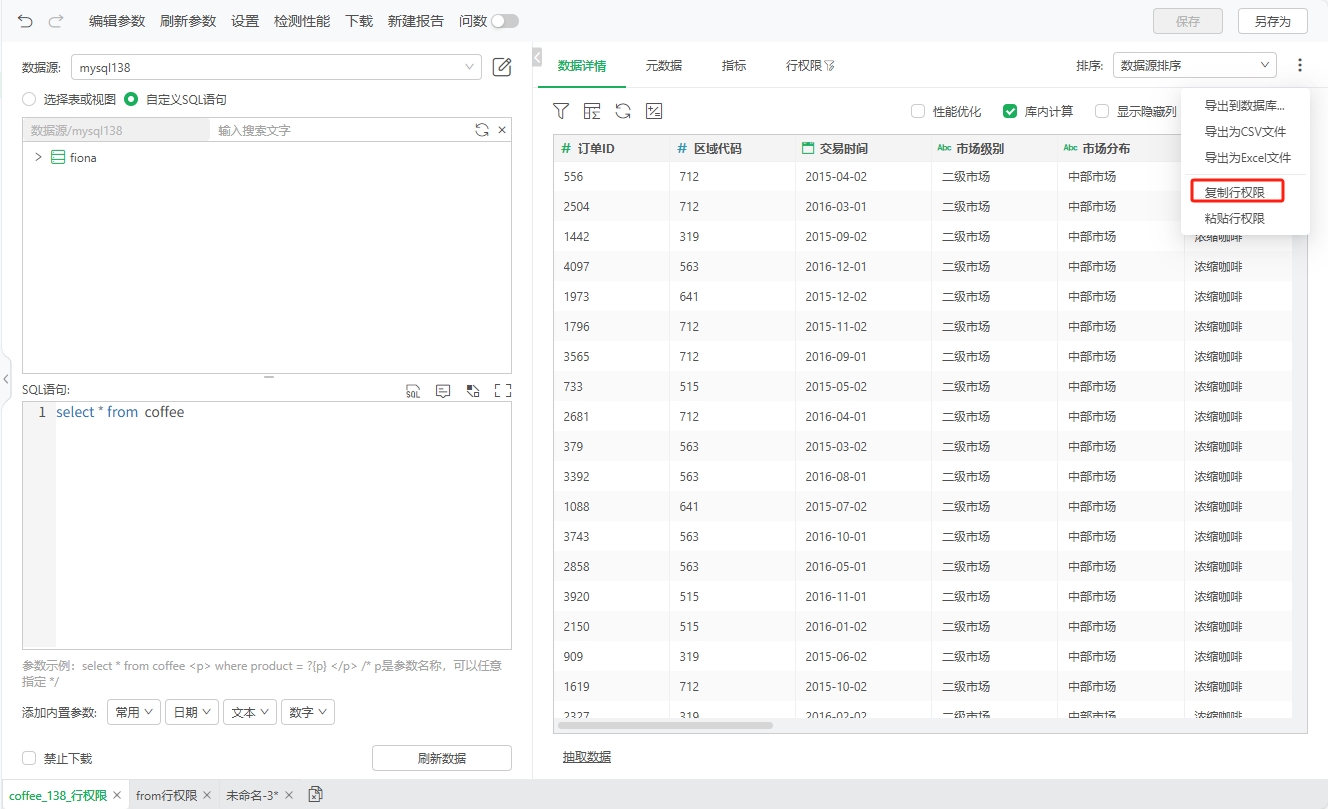Click the edit data source icon beside mysql138
The width and height of the screenshot is (1328, 809).
502,67
